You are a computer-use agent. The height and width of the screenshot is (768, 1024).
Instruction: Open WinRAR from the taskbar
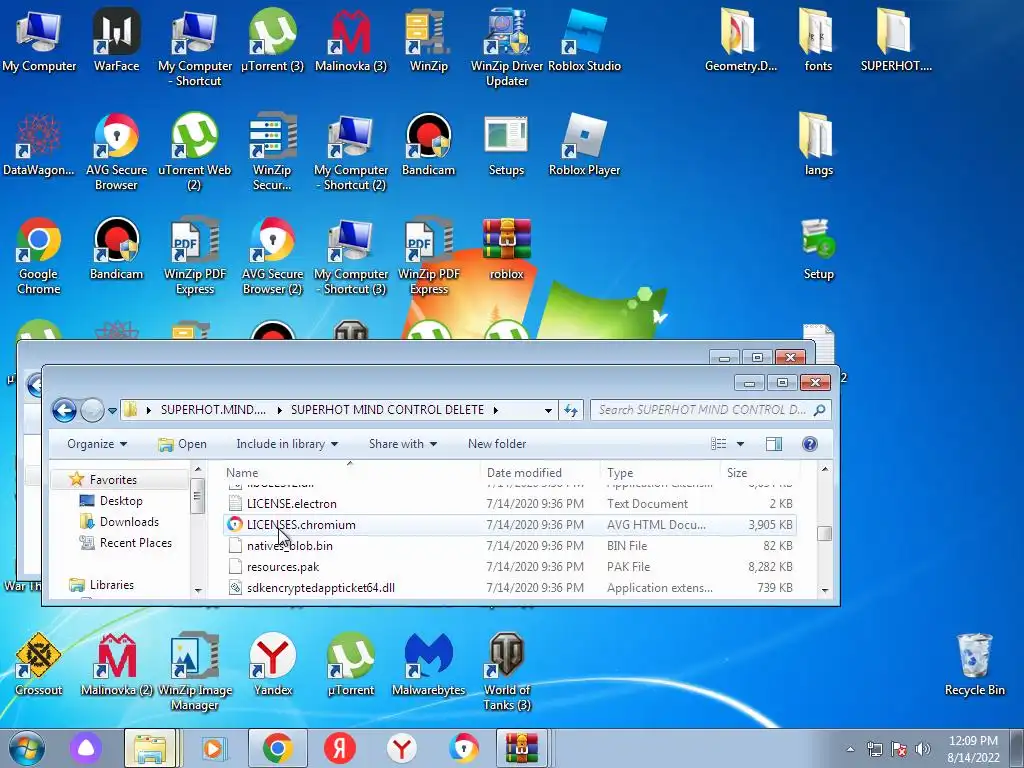[521, 748]
